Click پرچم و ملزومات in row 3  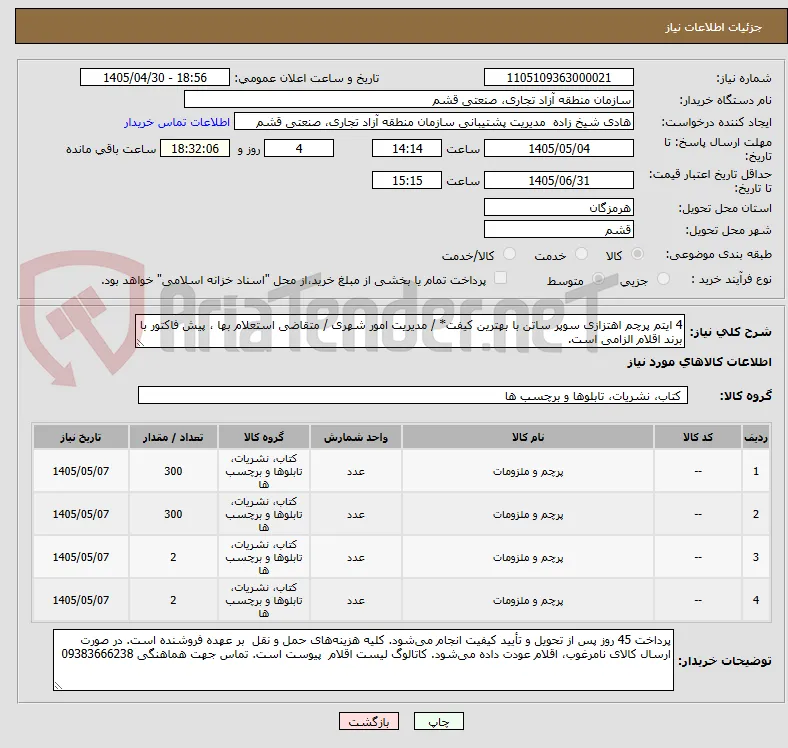point(528,557)
